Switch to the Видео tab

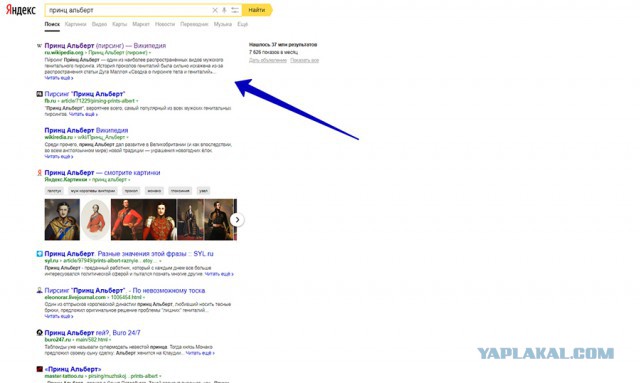point(99,24)
